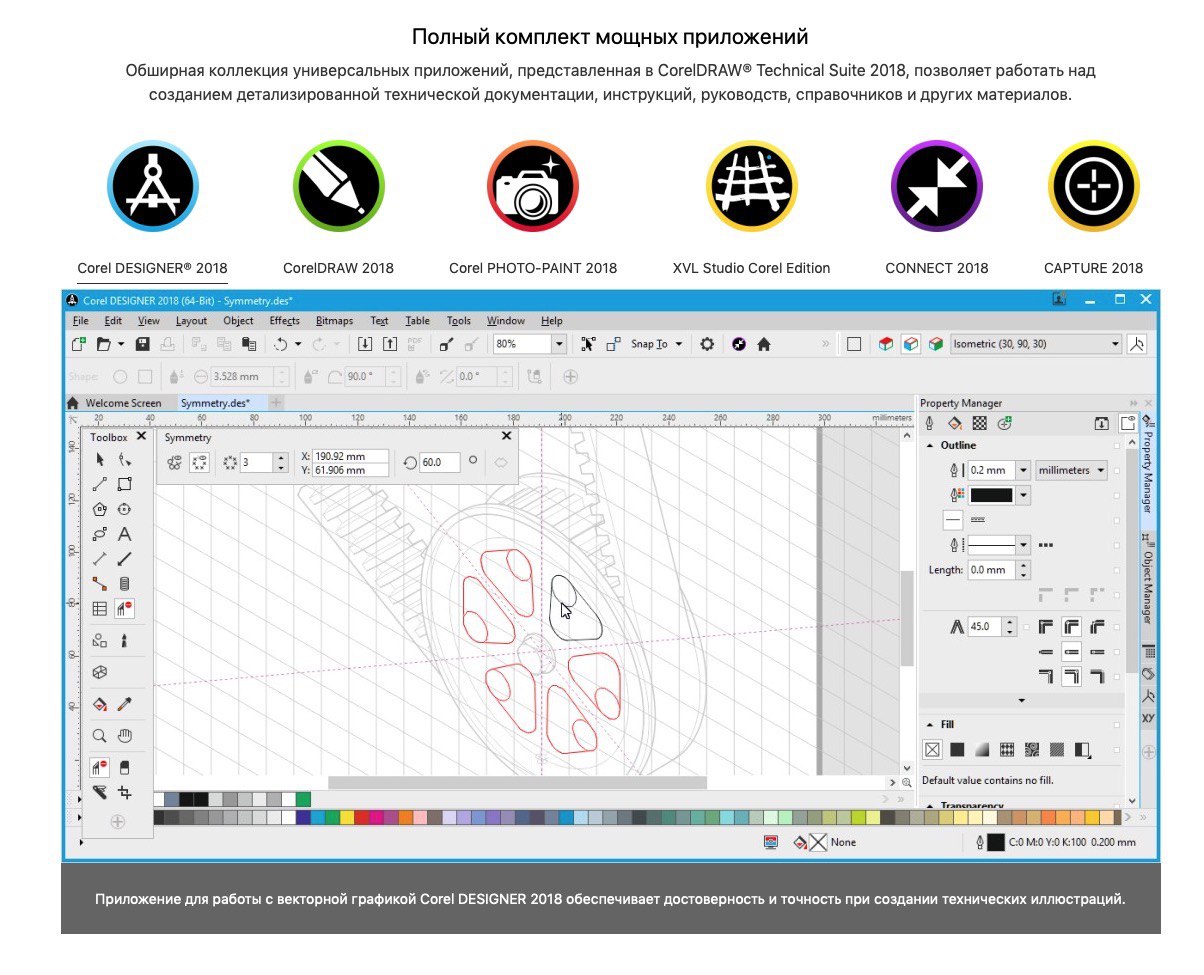The width and height of the screenshot is (1204, 975).
Task: Open the CorelDRAW 2018 product tab
Action: pyautogui.click(x=338, y=268)
